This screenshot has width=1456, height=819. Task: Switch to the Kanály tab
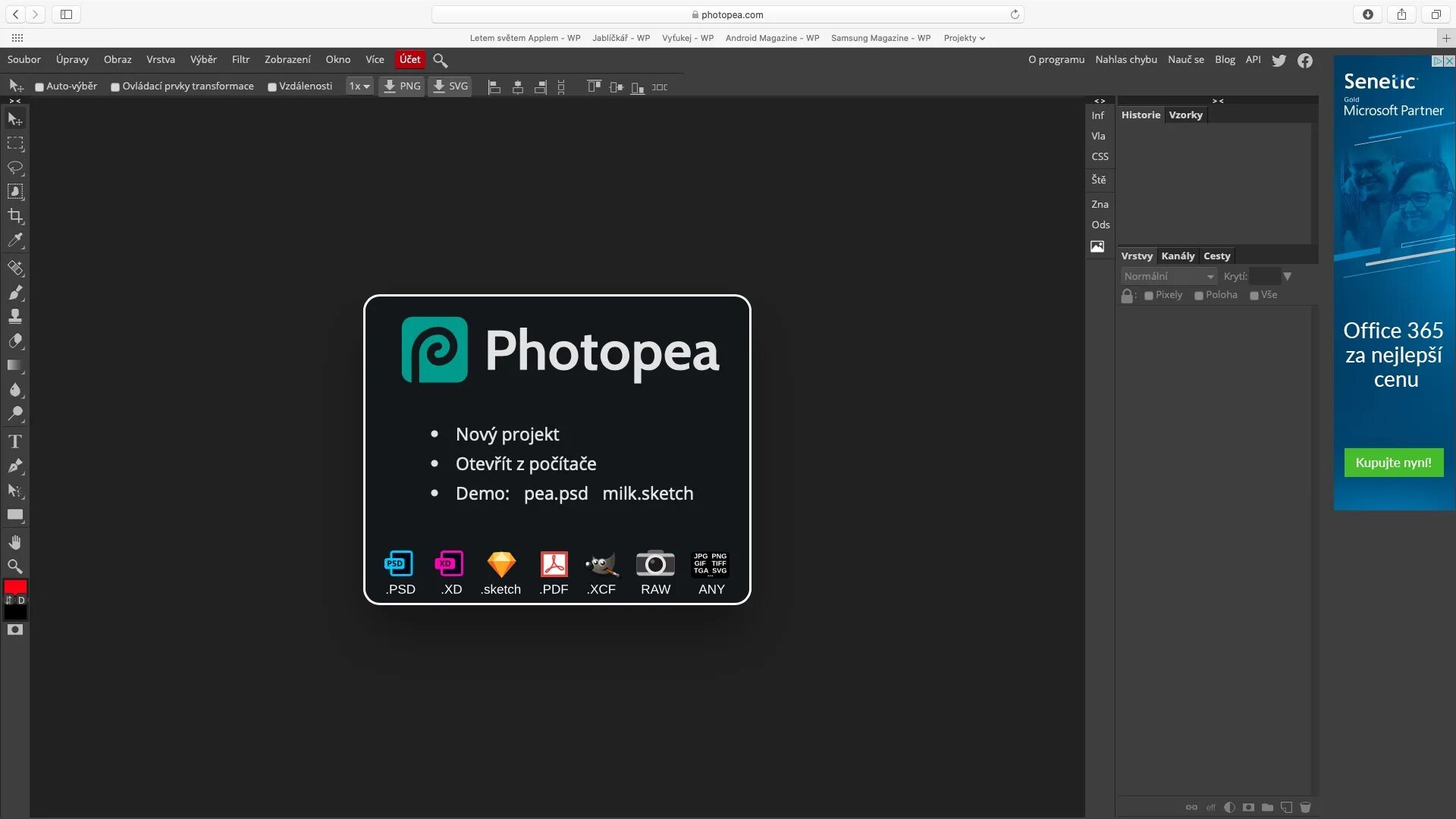[x=1178, y=255]
